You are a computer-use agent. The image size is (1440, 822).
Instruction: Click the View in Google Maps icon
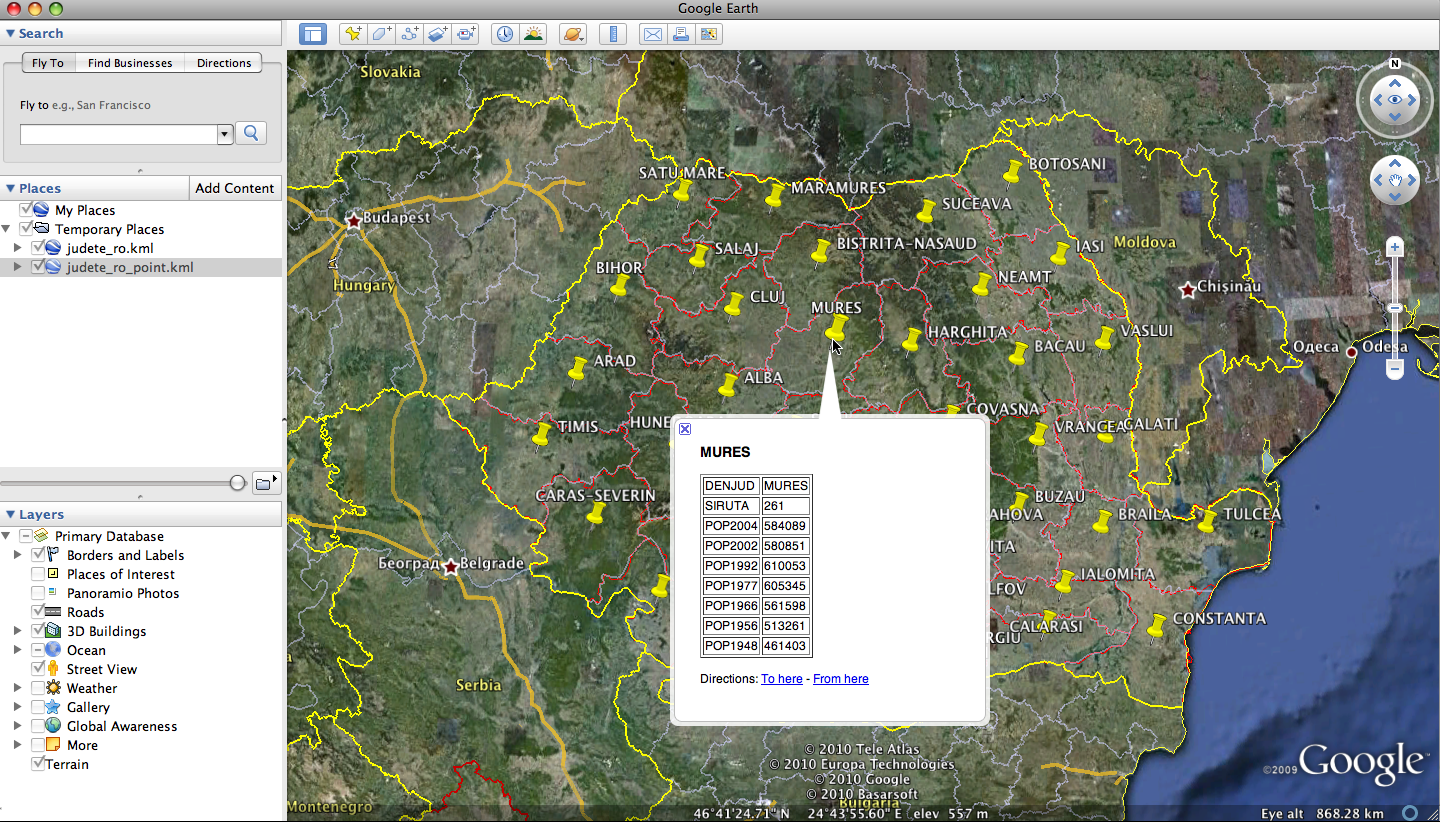709,34
